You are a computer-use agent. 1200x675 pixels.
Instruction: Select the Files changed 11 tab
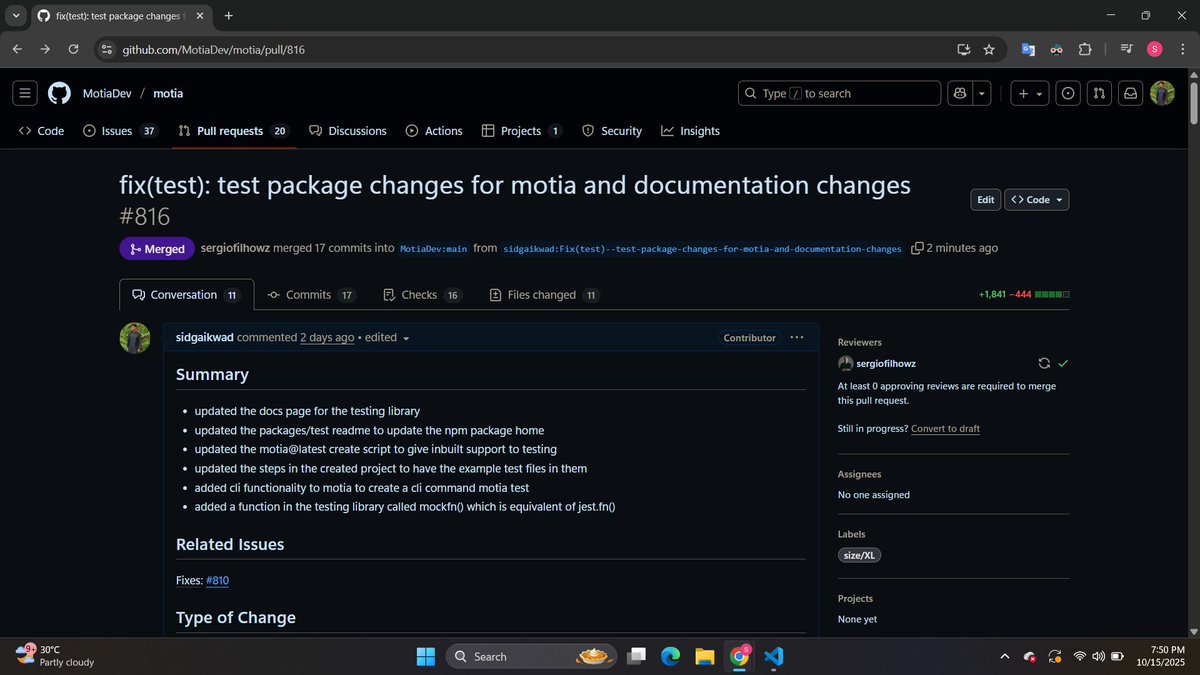[544, 295]
